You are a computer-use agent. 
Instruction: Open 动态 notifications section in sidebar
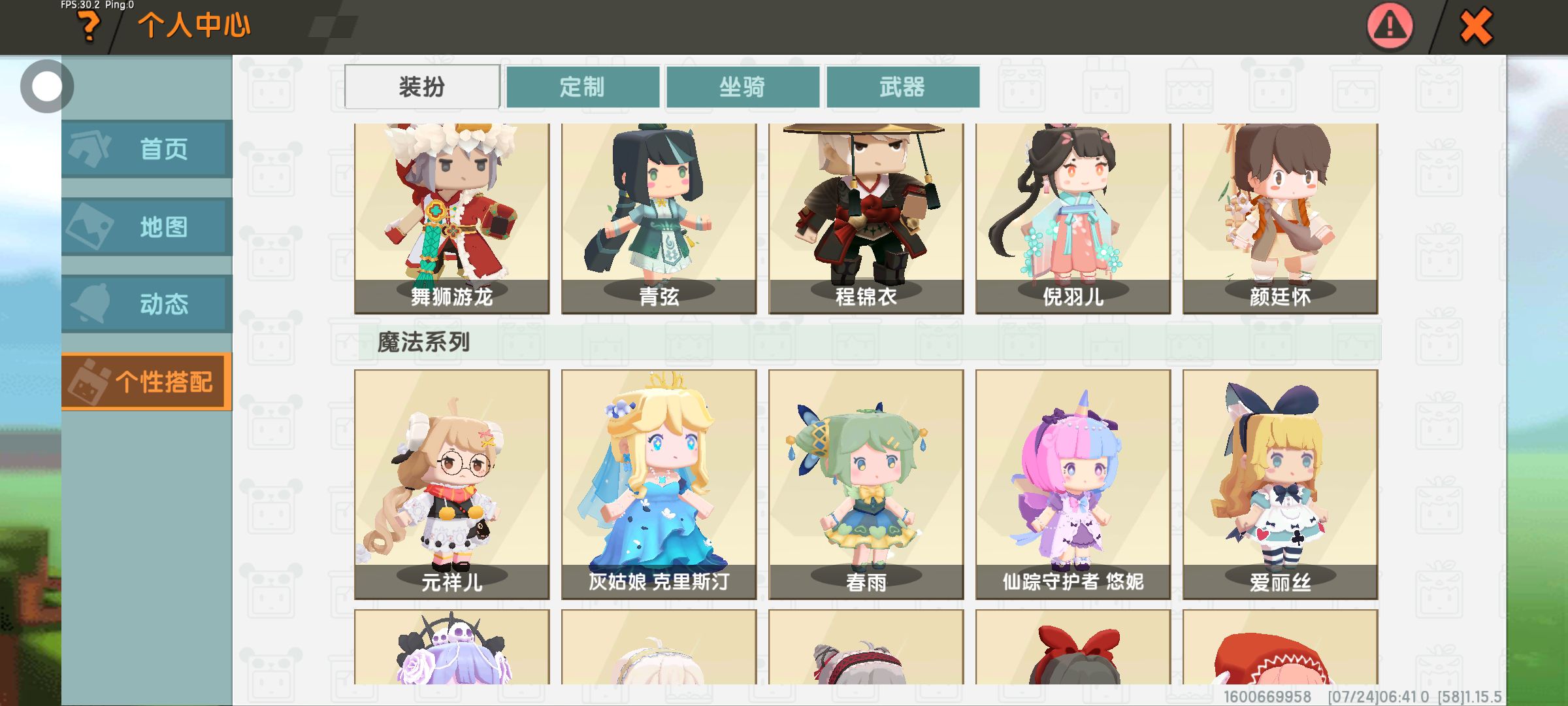[147, 304]
